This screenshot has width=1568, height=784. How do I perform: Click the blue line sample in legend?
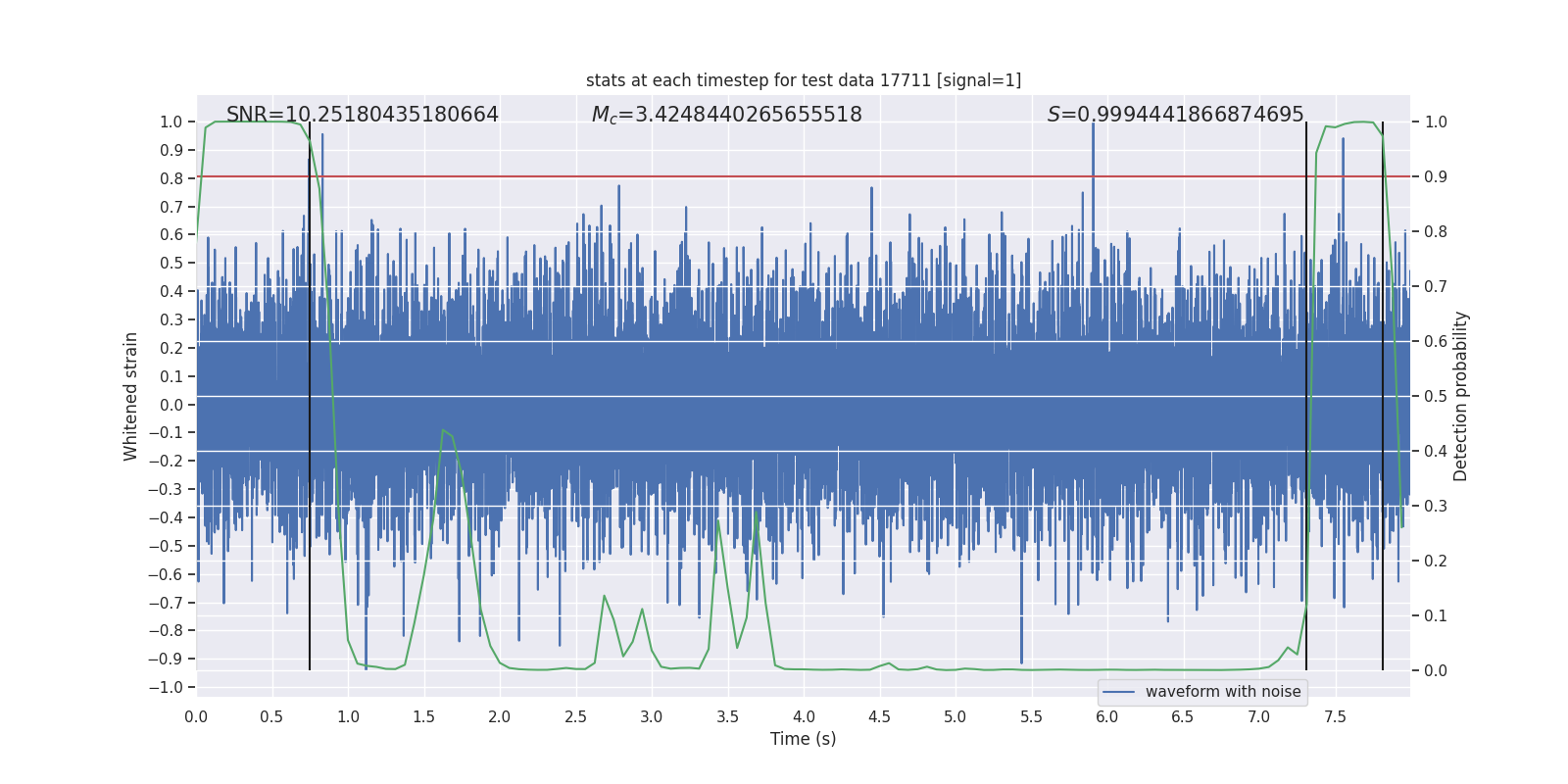(x=1118, y=692)
